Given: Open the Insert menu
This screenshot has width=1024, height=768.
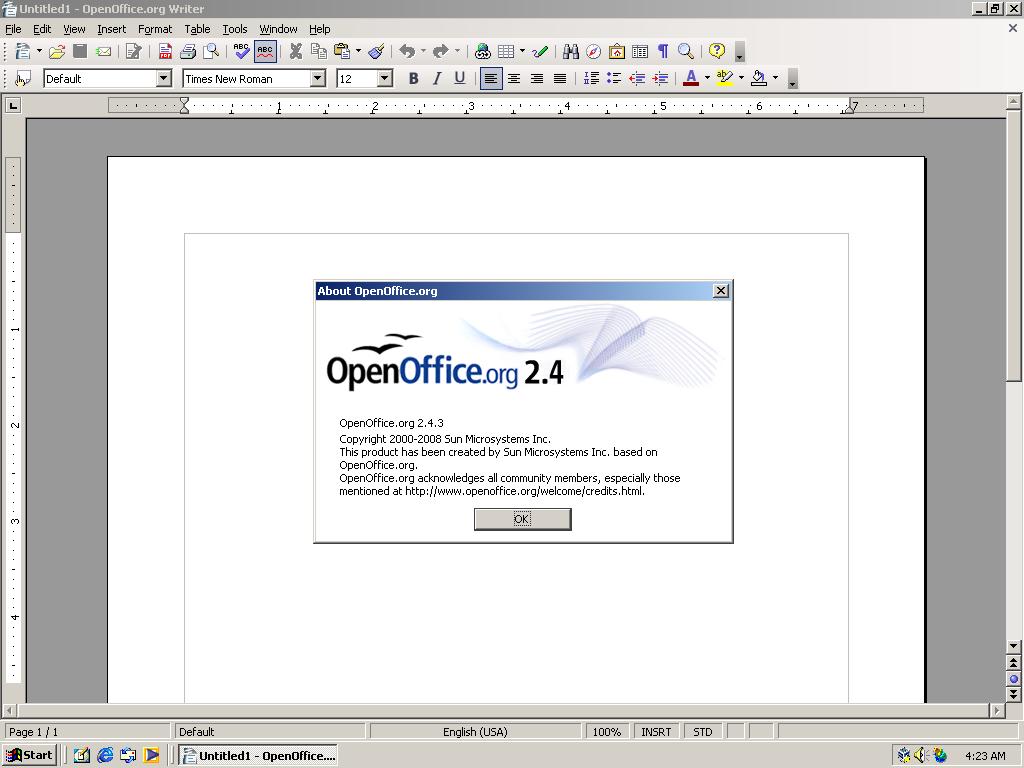Looking at the screenshot, I should [x=112, y=29].
